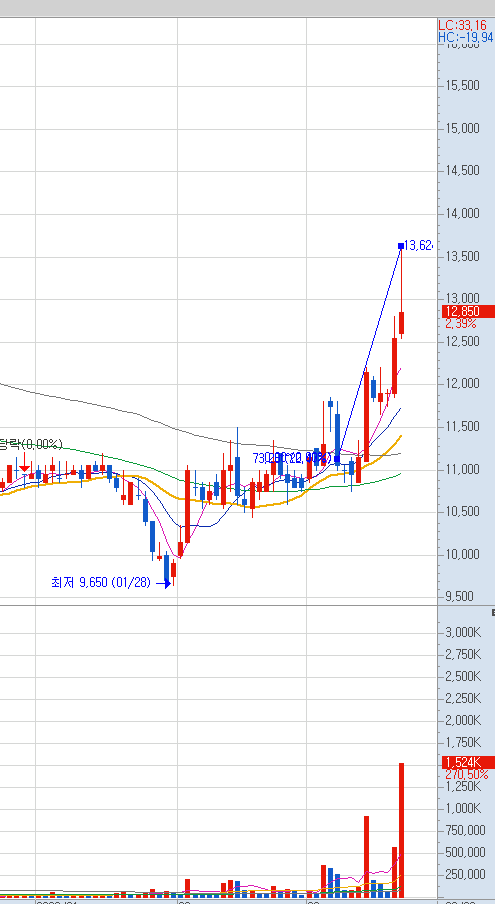
Task: Click the blue square high-point marker
Action: pyautogui.click(x=401, y=246)
